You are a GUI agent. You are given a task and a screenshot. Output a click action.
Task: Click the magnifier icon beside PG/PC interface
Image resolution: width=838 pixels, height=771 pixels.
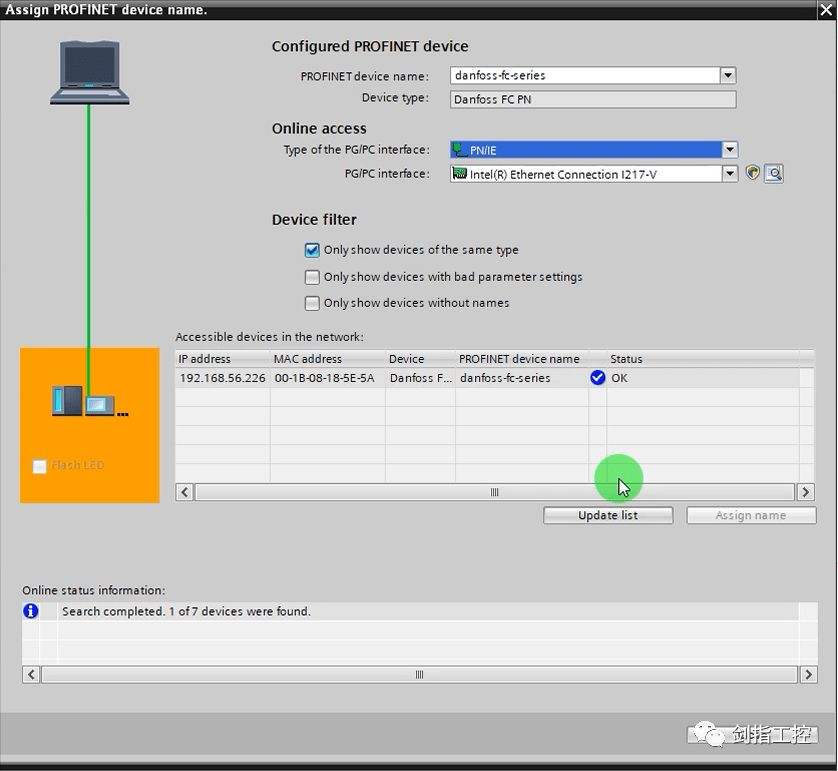tap(773, 174)
